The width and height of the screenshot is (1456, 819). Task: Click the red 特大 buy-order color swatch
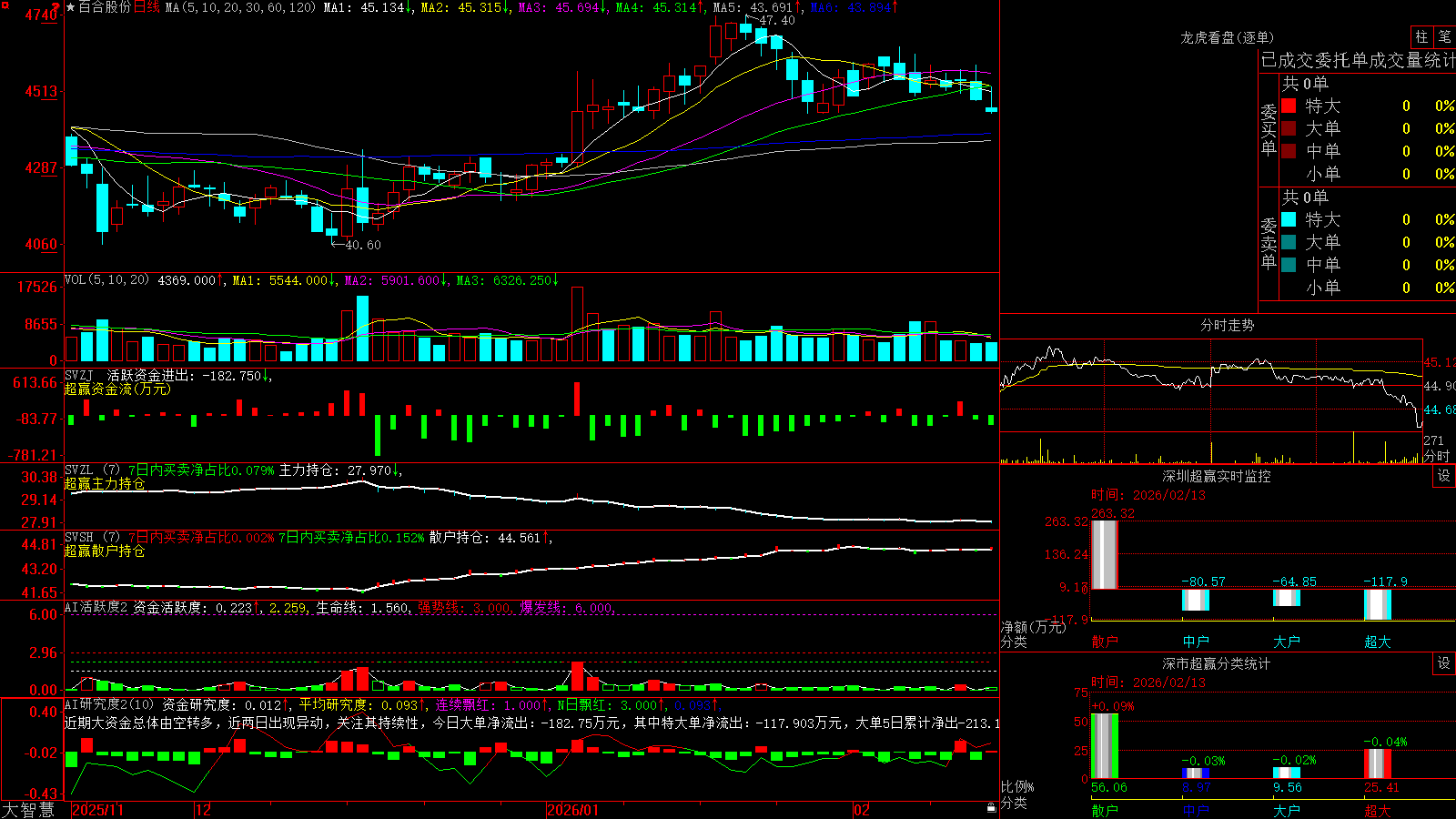click(x=1289, y=106)
